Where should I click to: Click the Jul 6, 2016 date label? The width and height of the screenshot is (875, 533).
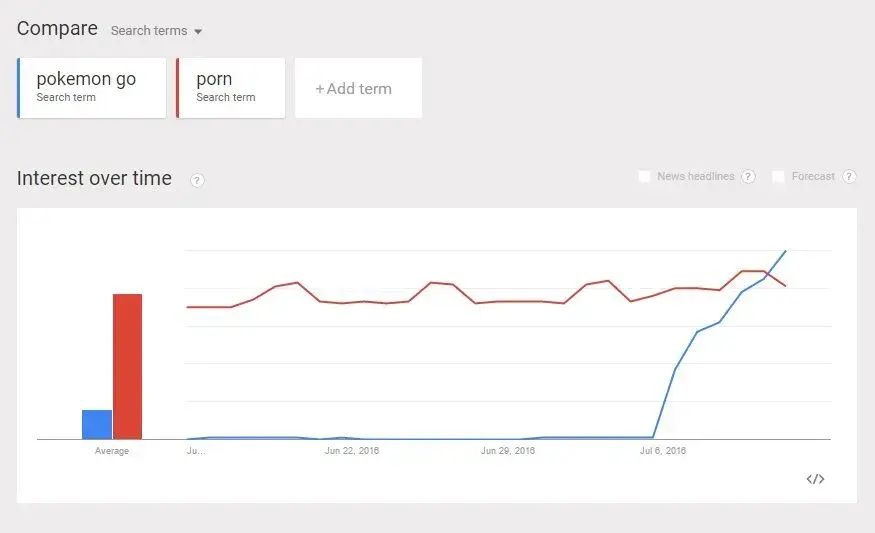663,451
